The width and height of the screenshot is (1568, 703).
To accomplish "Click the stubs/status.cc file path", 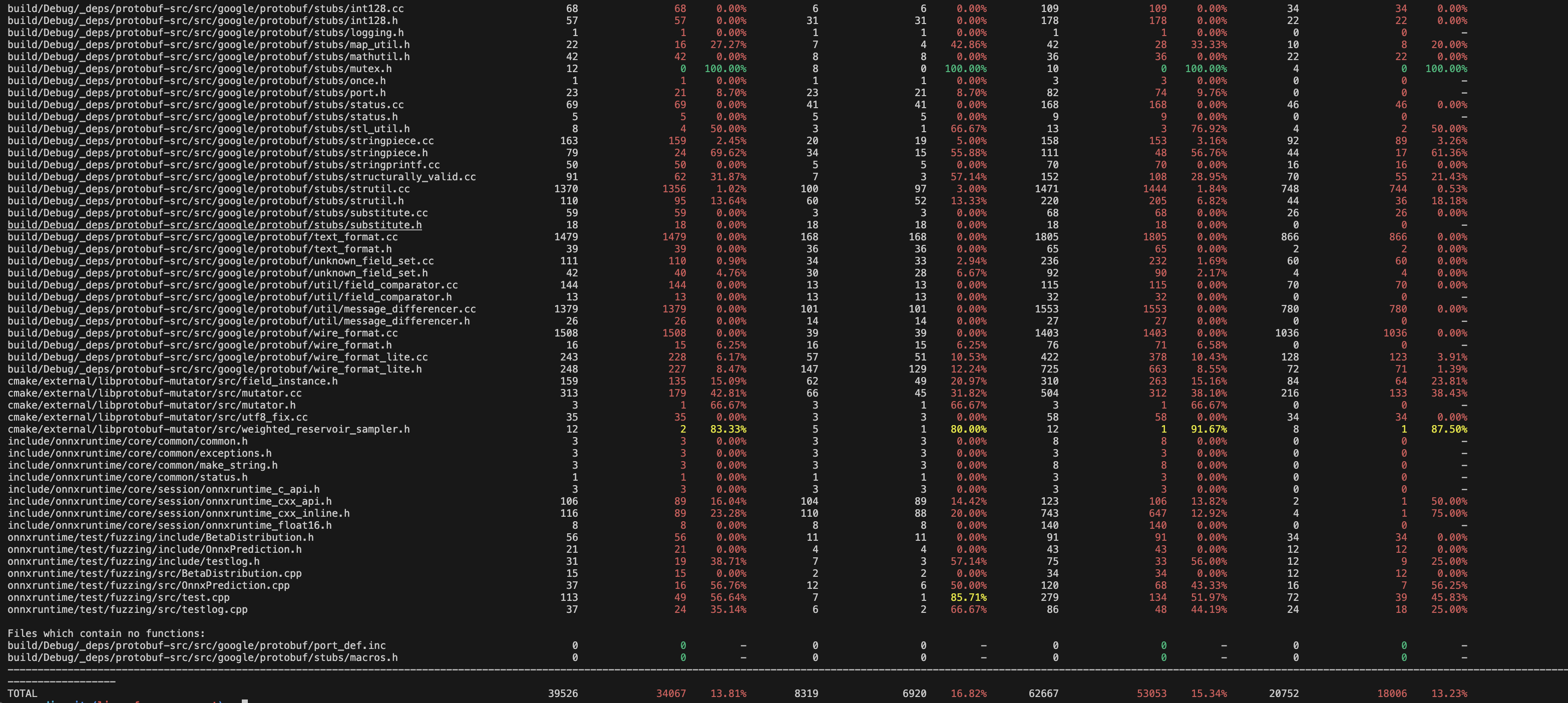I will (x=205, y=105).
